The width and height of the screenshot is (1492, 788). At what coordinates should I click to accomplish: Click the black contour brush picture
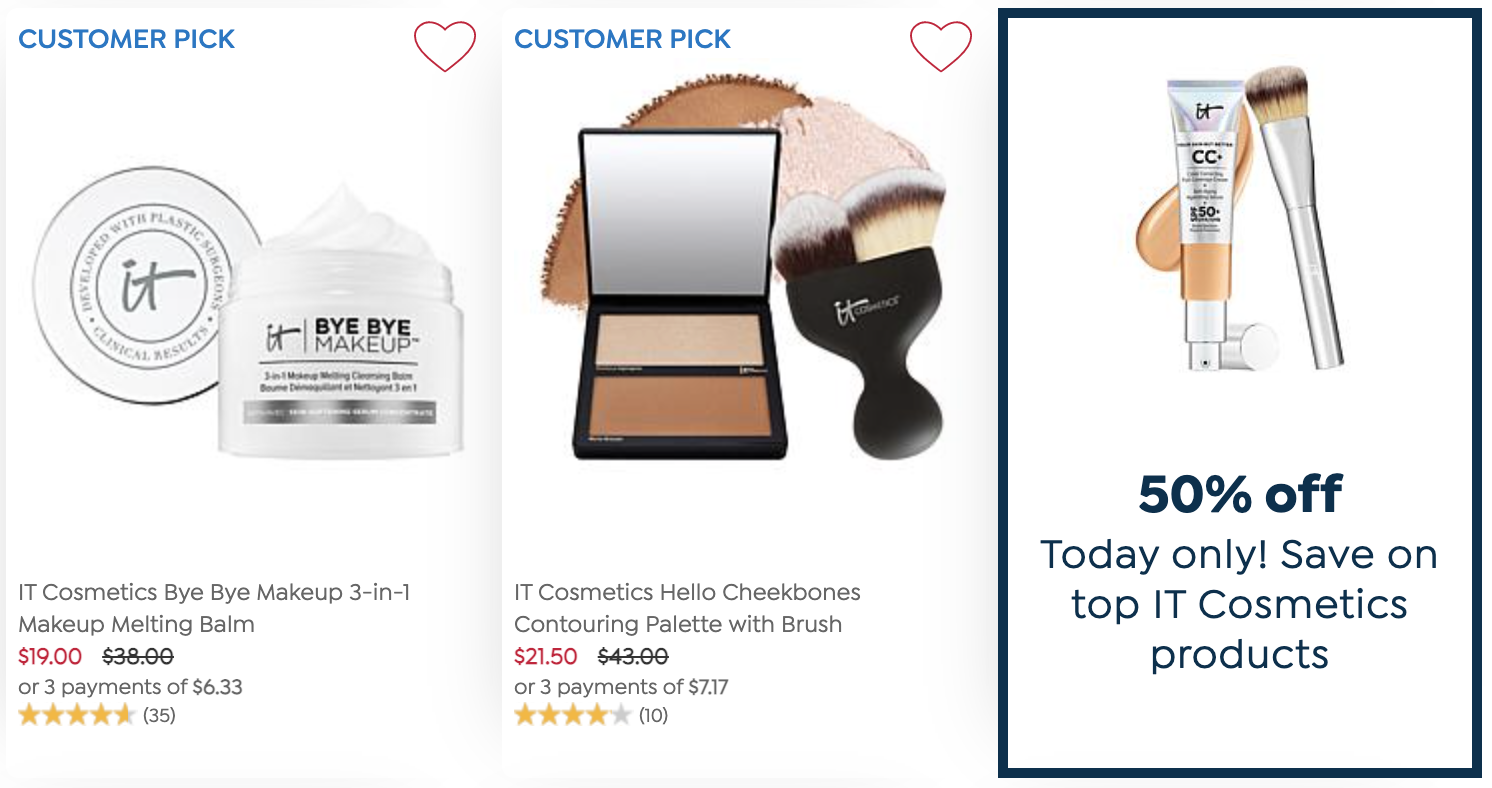click(861, 318)
